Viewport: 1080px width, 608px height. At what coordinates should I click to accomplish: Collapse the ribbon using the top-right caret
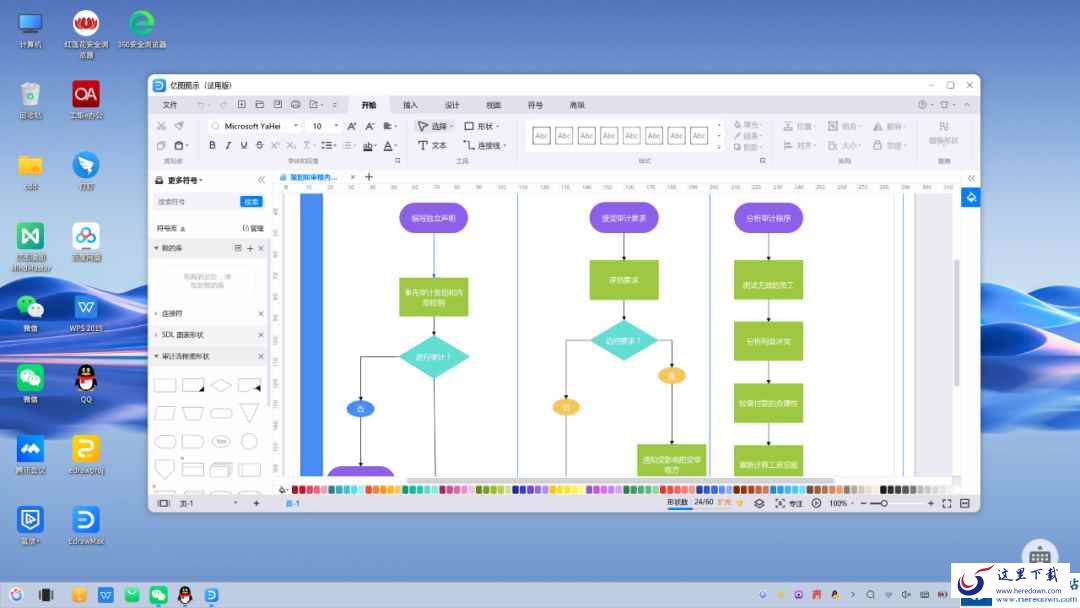(967, 105)
